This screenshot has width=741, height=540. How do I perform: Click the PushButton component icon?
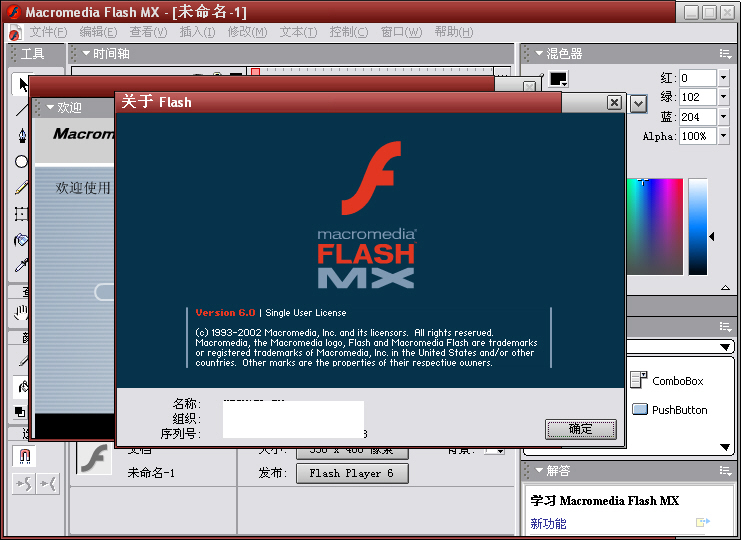[x=640, y=409]
